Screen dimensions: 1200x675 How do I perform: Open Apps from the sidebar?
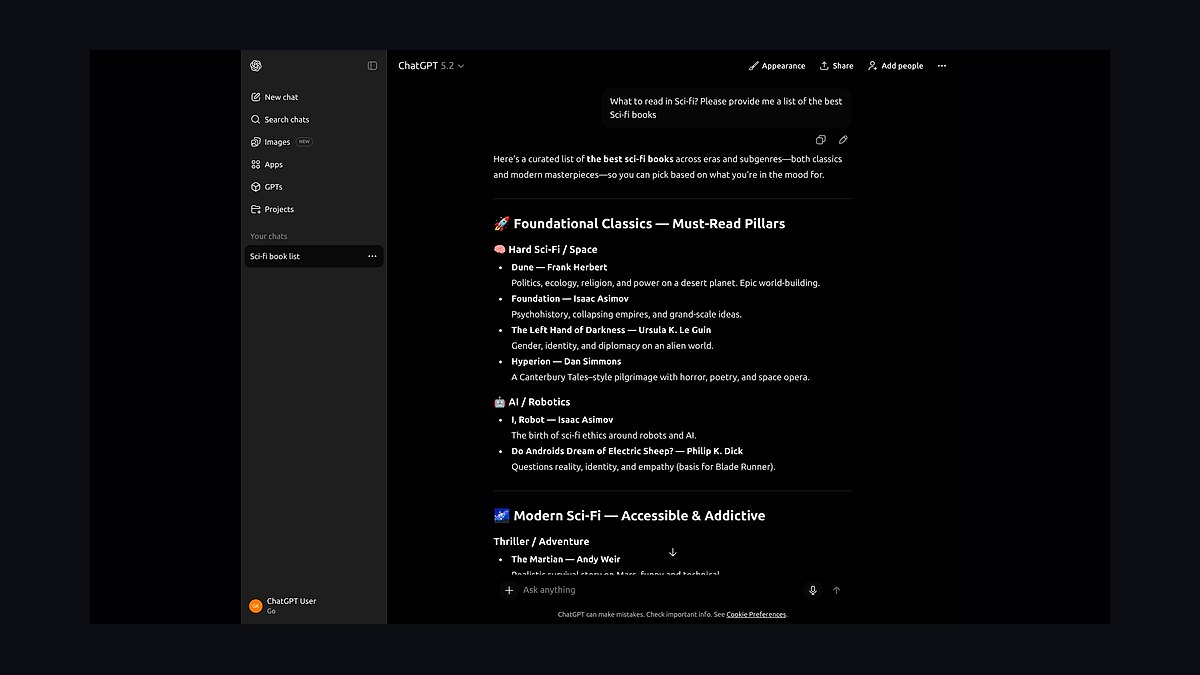(x=314, y=164)
